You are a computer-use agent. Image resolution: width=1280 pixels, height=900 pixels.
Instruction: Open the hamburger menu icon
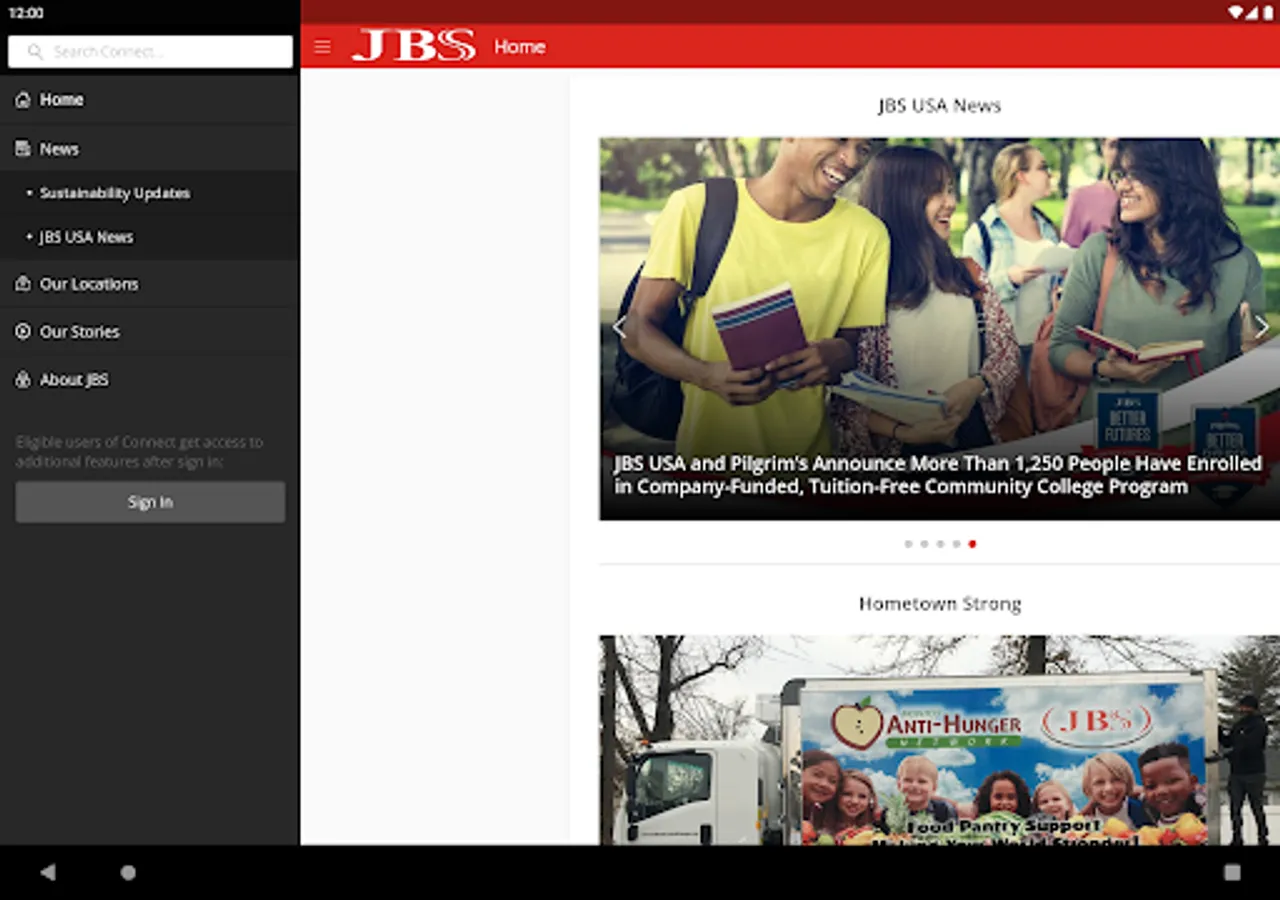coord(322,47)
